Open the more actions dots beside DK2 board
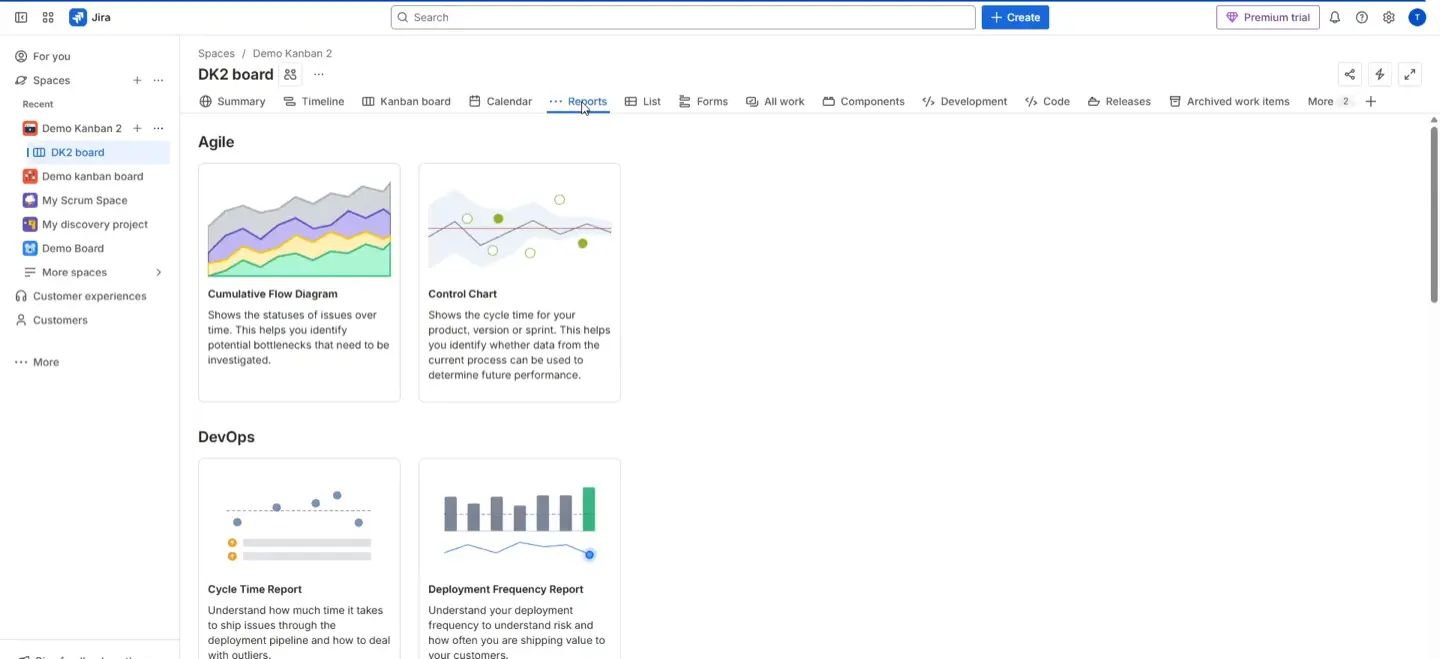 click(319, 74)
